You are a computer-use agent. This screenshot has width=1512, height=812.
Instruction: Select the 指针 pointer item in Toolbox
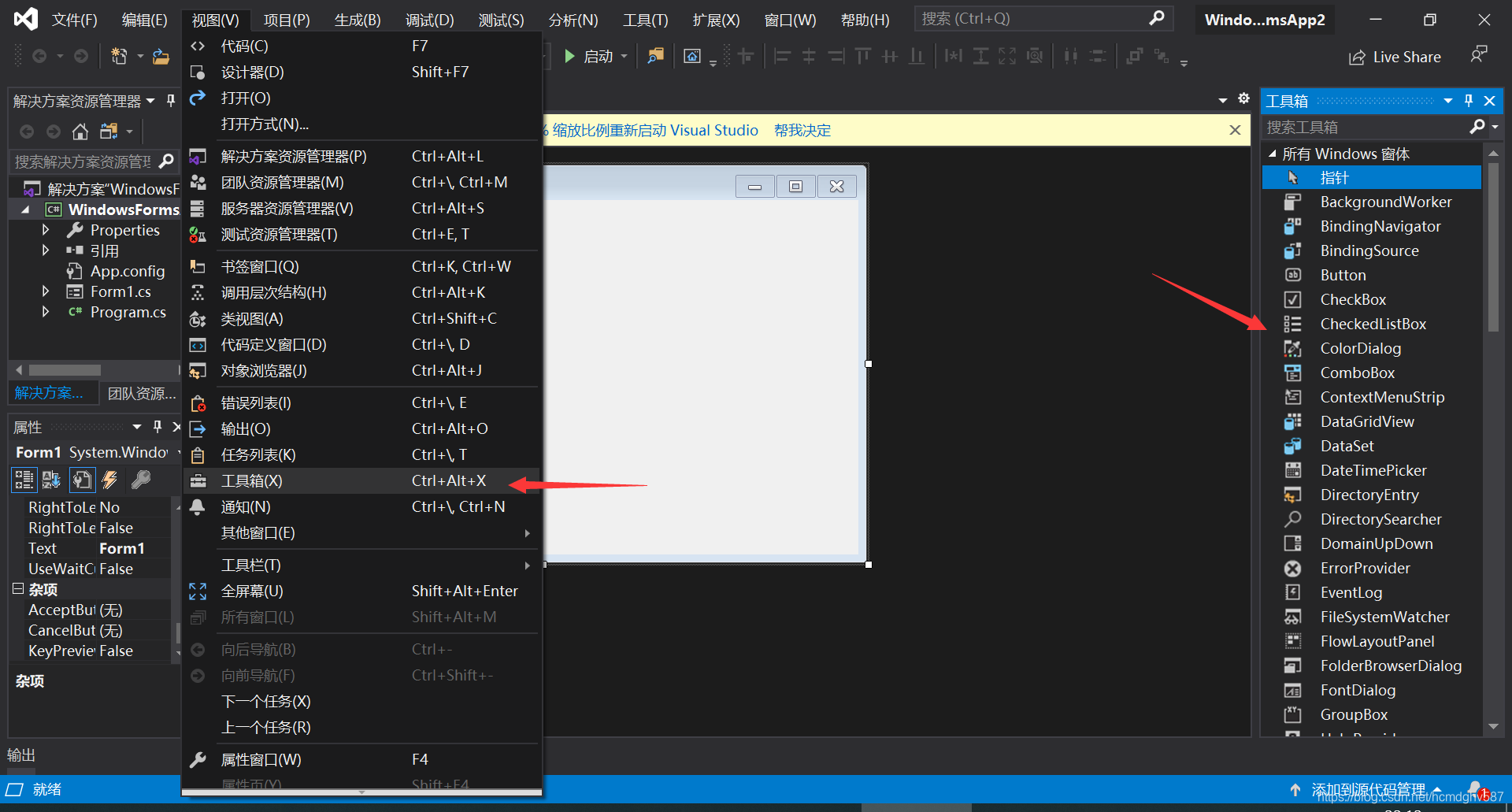coord(1372,177)
